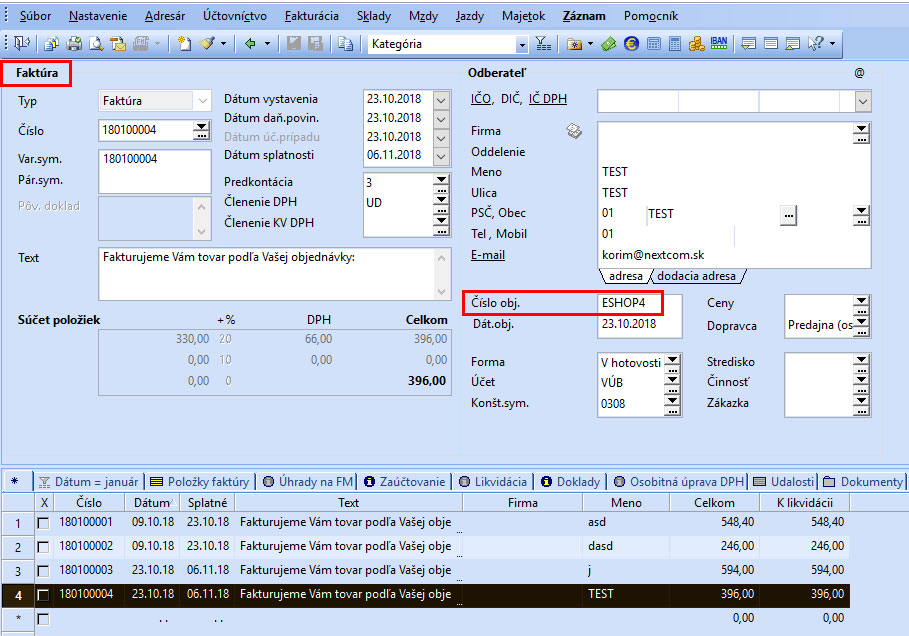The width and height of the screenshot is (909, 636).
Task: Tick checkbox for invoice 180100001
Action: coord(43,523)
